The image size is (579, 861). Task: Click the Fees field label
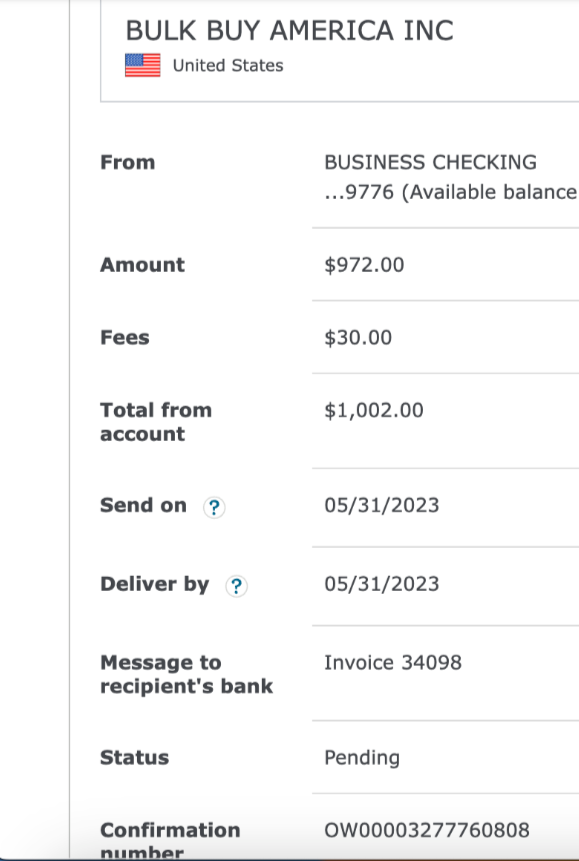coord(125,337)
